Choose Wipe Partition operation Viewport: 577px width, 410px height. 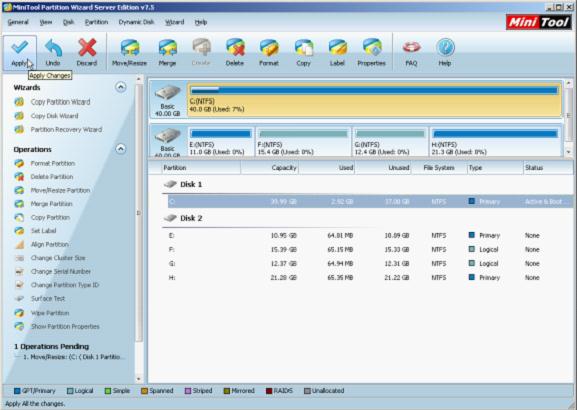pyautogui.click(x=50, y=313)
